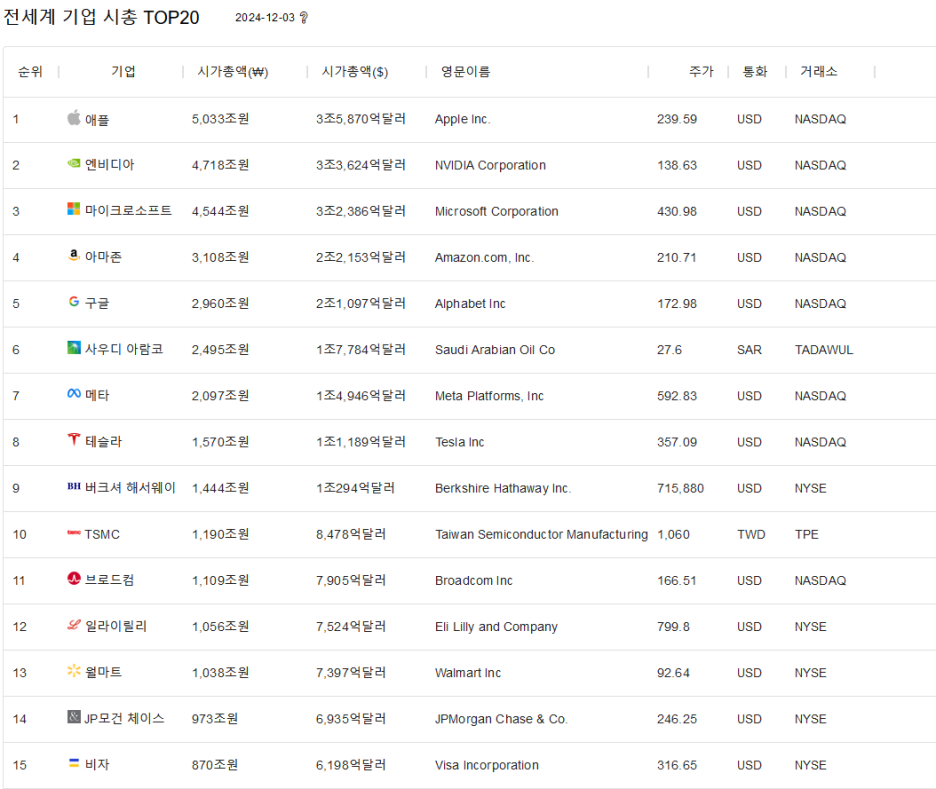936x789 pixels.
Task: Click the Eli Lilly logo icon
Action: click(x=73, y=625)
